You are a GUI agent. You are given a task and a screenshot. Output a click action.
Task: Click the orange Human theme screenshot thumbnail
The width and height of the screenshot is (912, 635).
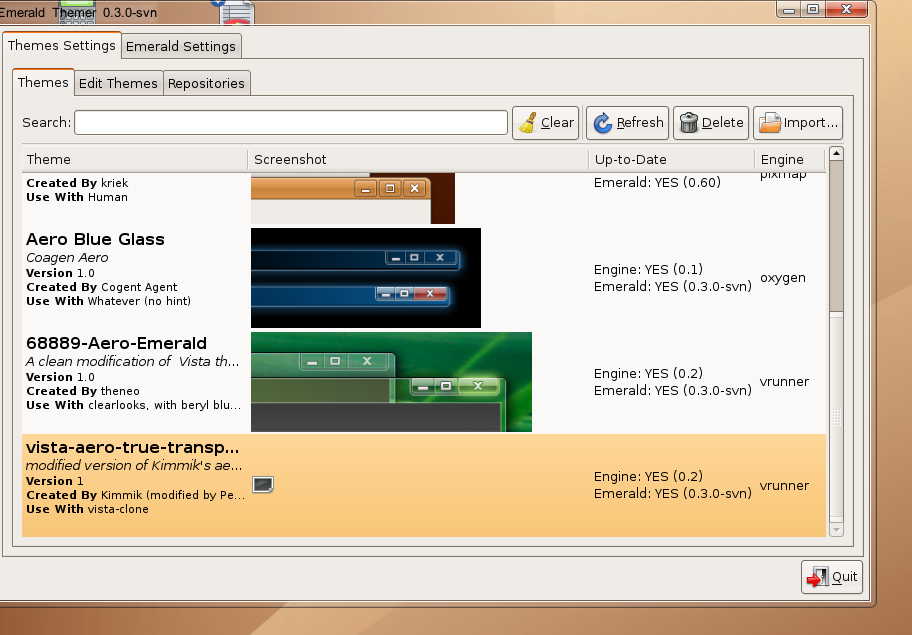(x=353, y=198)
